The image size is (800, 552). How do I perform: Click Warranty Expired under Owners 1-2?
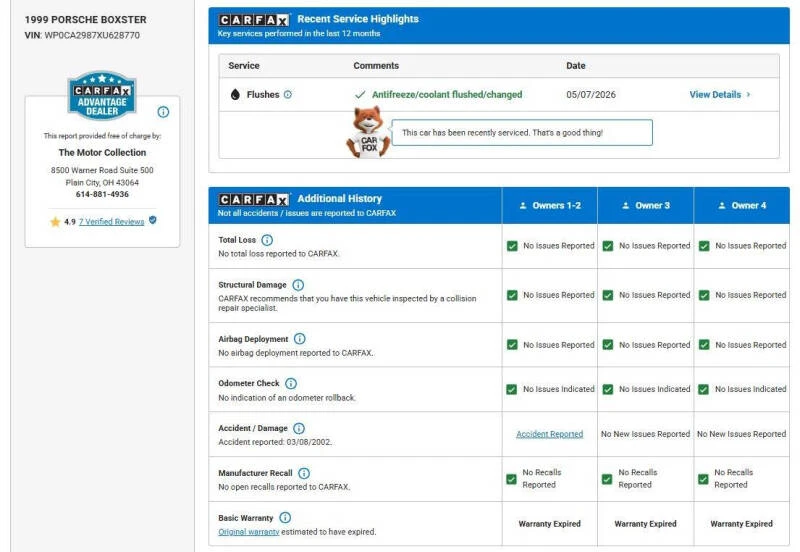click(549, 524)
